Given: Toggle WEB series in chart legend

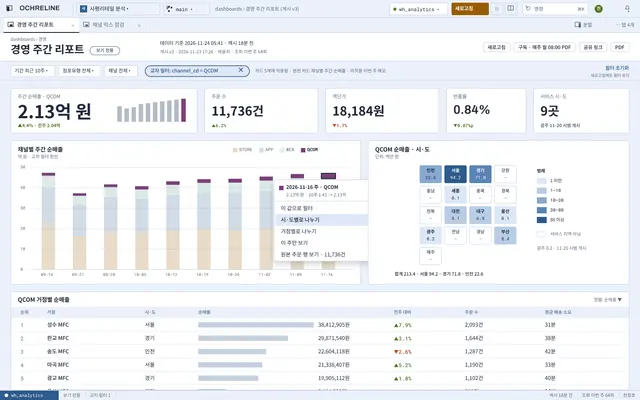Looking at the screenshot, I should 287,150.
